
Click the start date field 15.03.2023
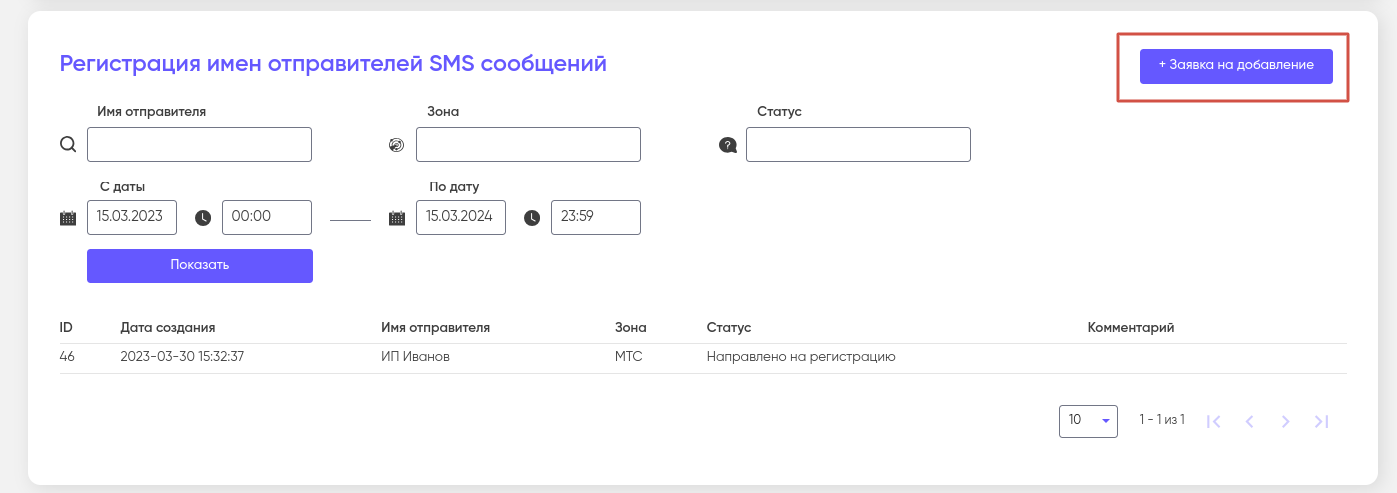[x=132, y=218]
